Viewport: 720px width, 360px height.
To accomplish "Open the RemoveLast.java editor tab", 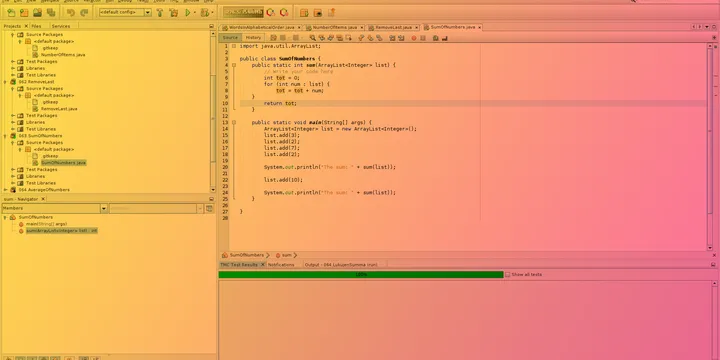I will point(394,28).
